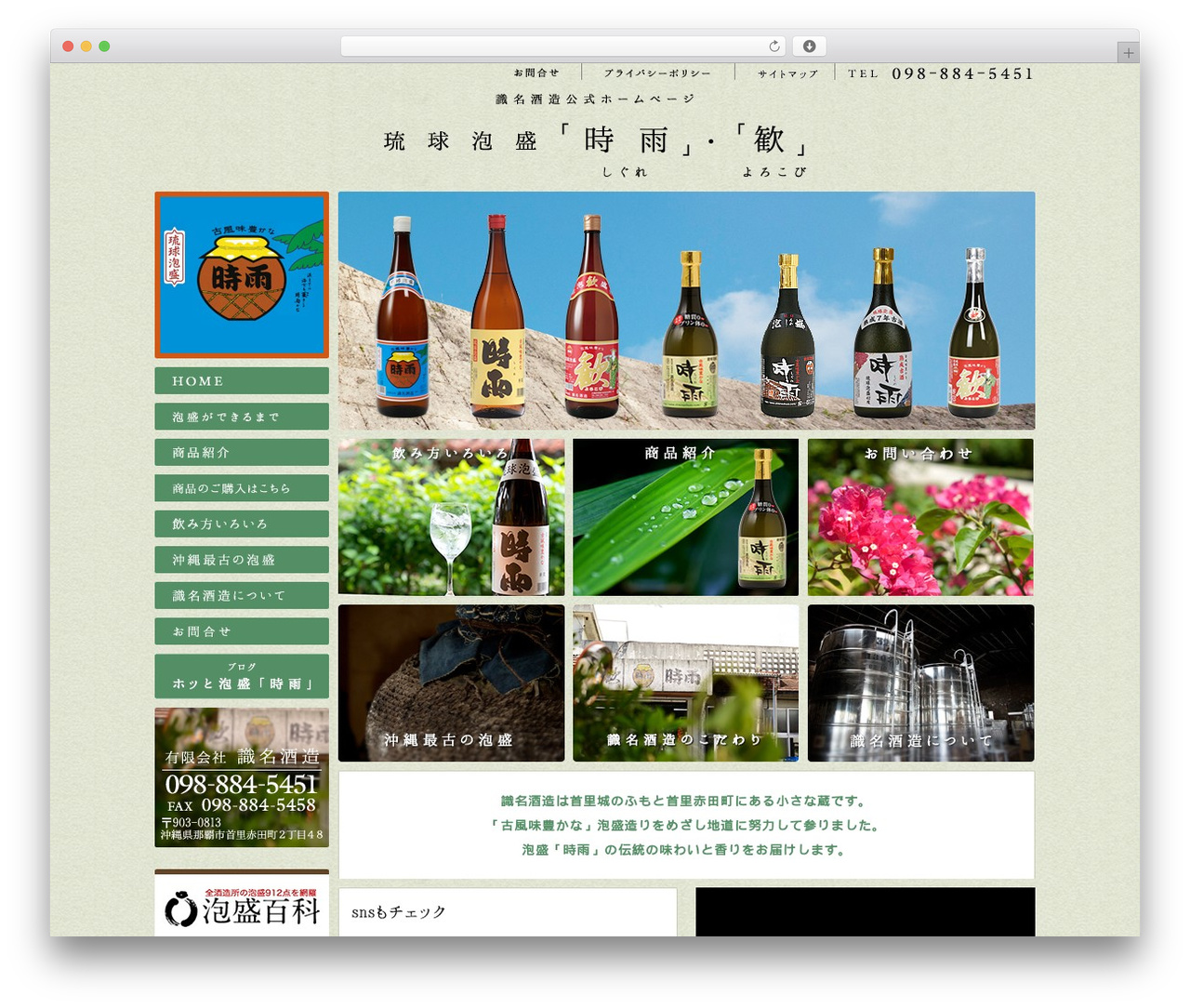Open プライバシーポリシー link in top bar
This screenshot has width=1190, height=1008.
pyautogui.click(x=657, y=73)
